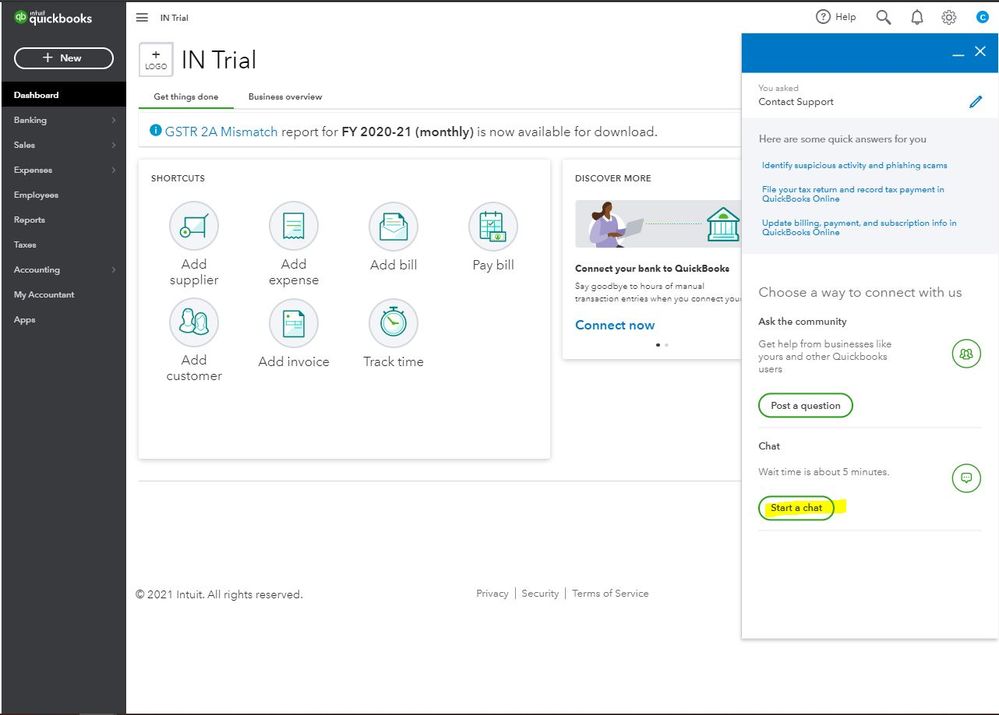The height and width of the screenshot is (715, 999).
Task: Click the Add bill shortcut icon
Action: click(x=393, y=226)
